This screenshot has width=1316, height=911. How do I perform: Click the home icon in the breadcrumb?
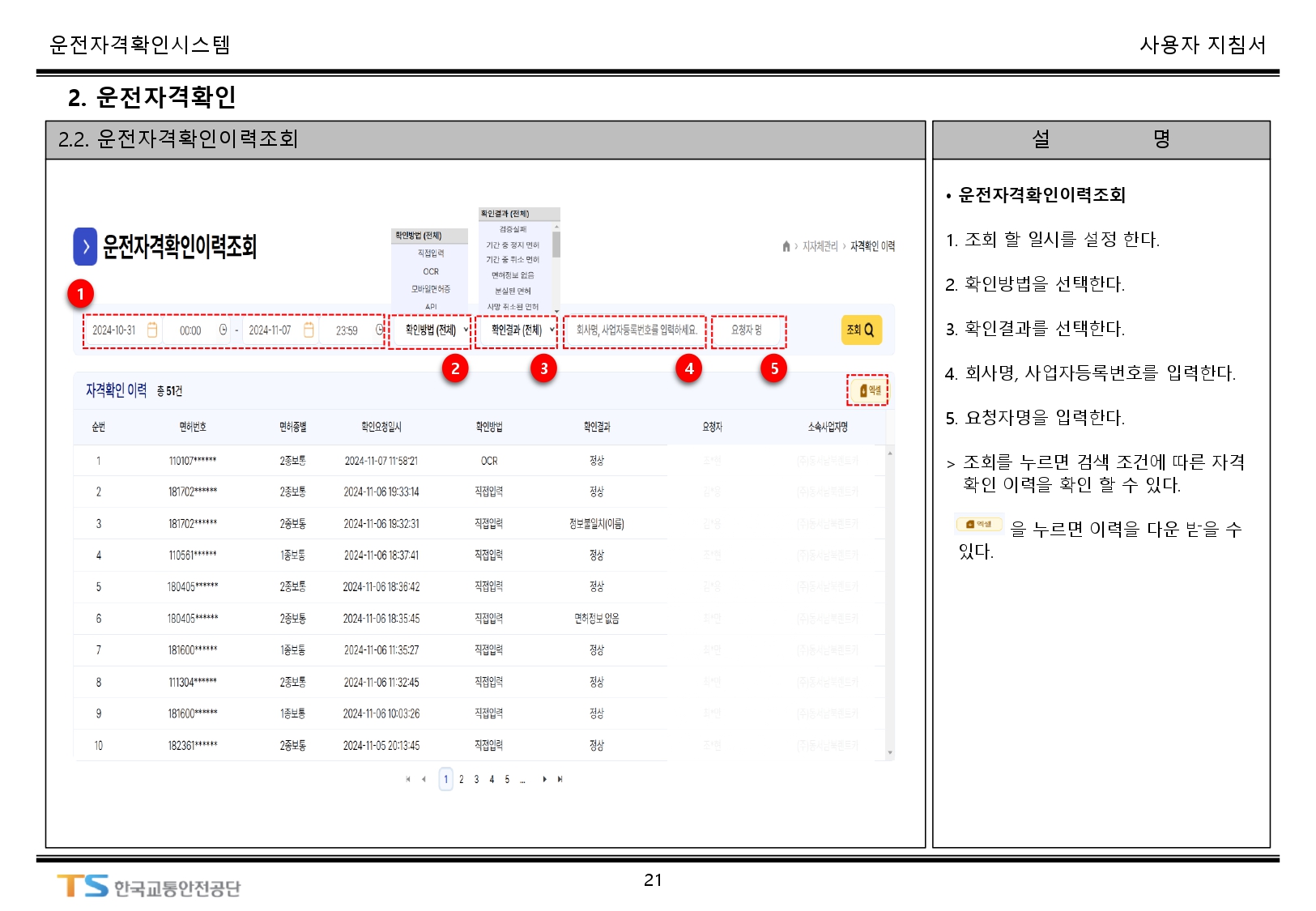tap(786, 246)
